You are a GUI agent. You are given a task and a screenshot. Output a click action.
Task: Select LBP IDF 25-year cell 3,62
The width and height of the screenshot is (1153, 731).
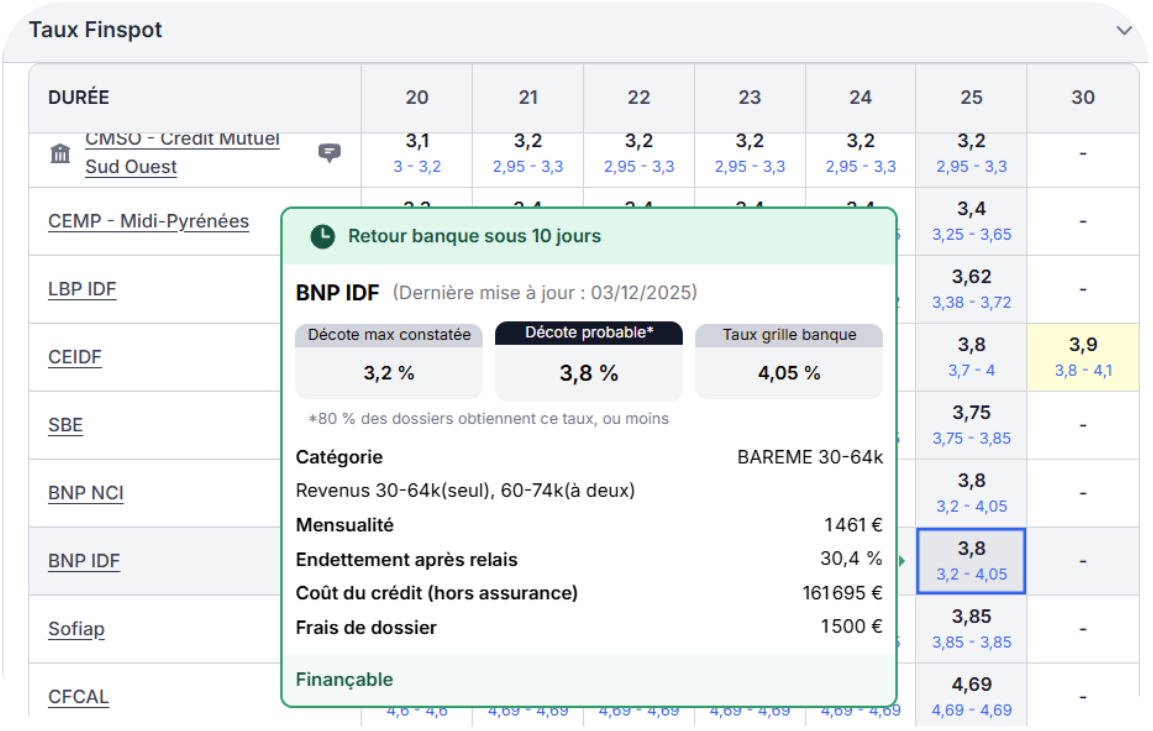click(x=971, y=289)
